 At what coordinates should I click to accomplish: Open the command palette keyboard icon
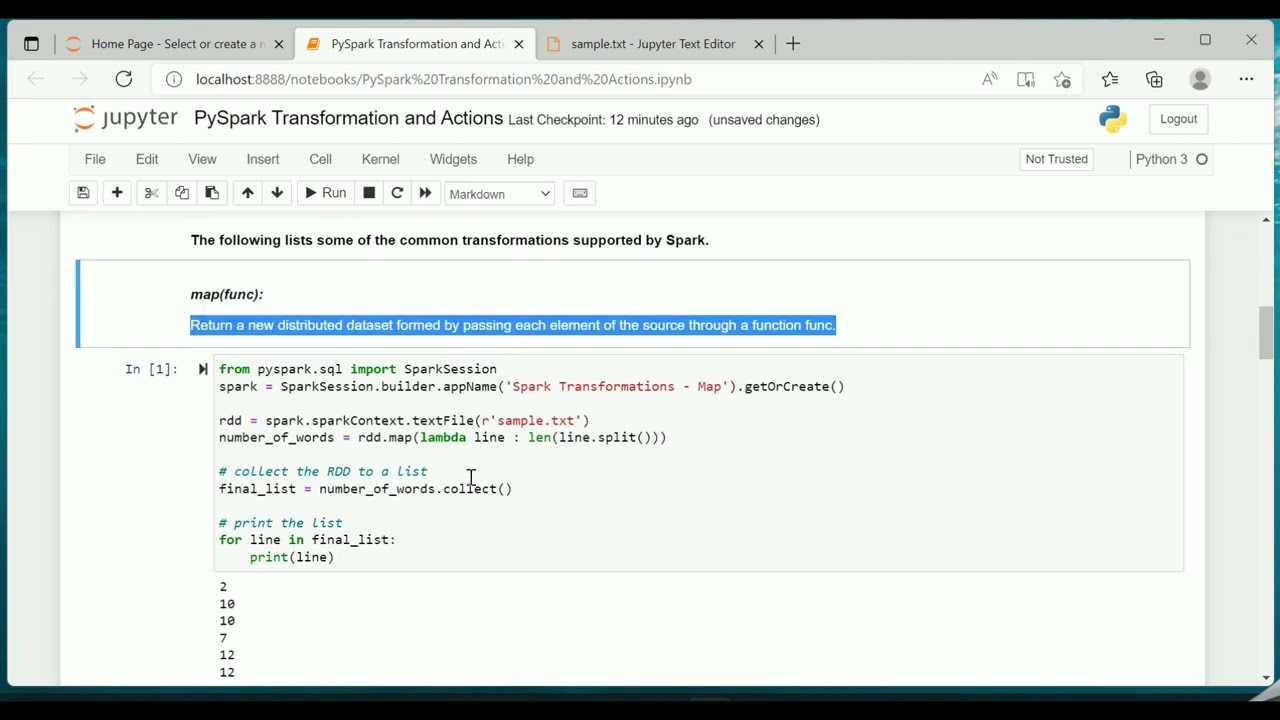(580, 193)
